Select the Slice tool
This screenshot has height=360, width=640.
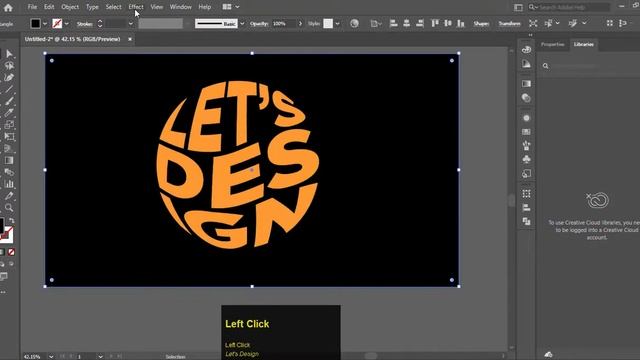coord(9,196)
